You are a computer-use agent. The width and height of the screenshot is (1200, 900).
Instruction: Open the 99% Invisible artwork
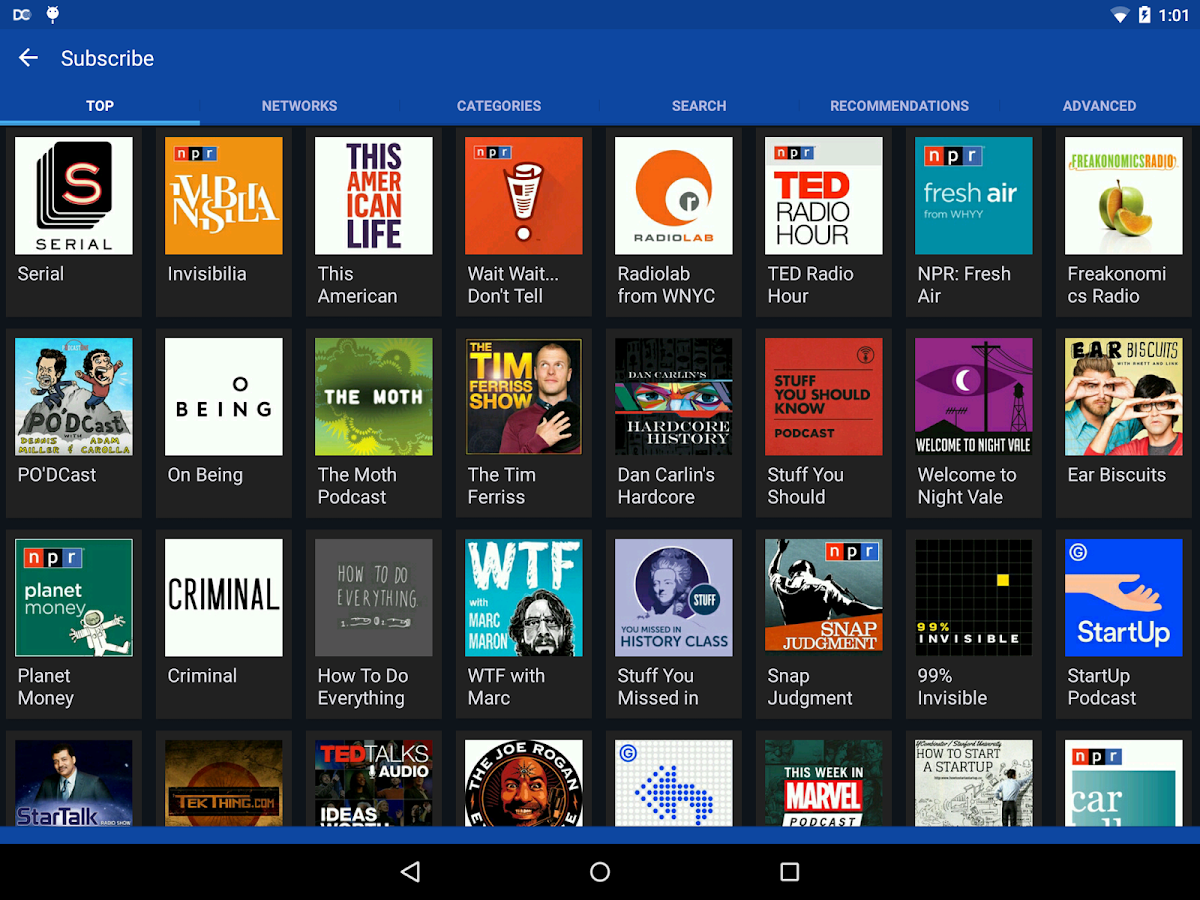click(974, 598)
